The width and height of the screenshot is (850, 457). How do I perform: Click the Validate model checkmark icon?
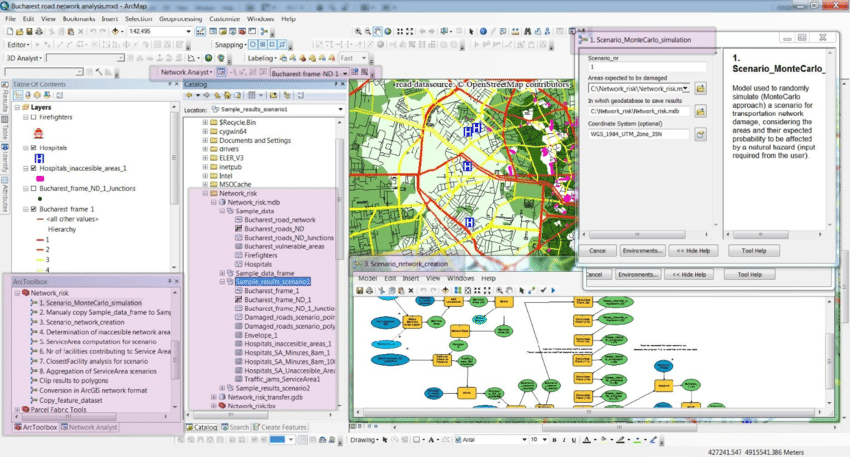pos(543,291)
